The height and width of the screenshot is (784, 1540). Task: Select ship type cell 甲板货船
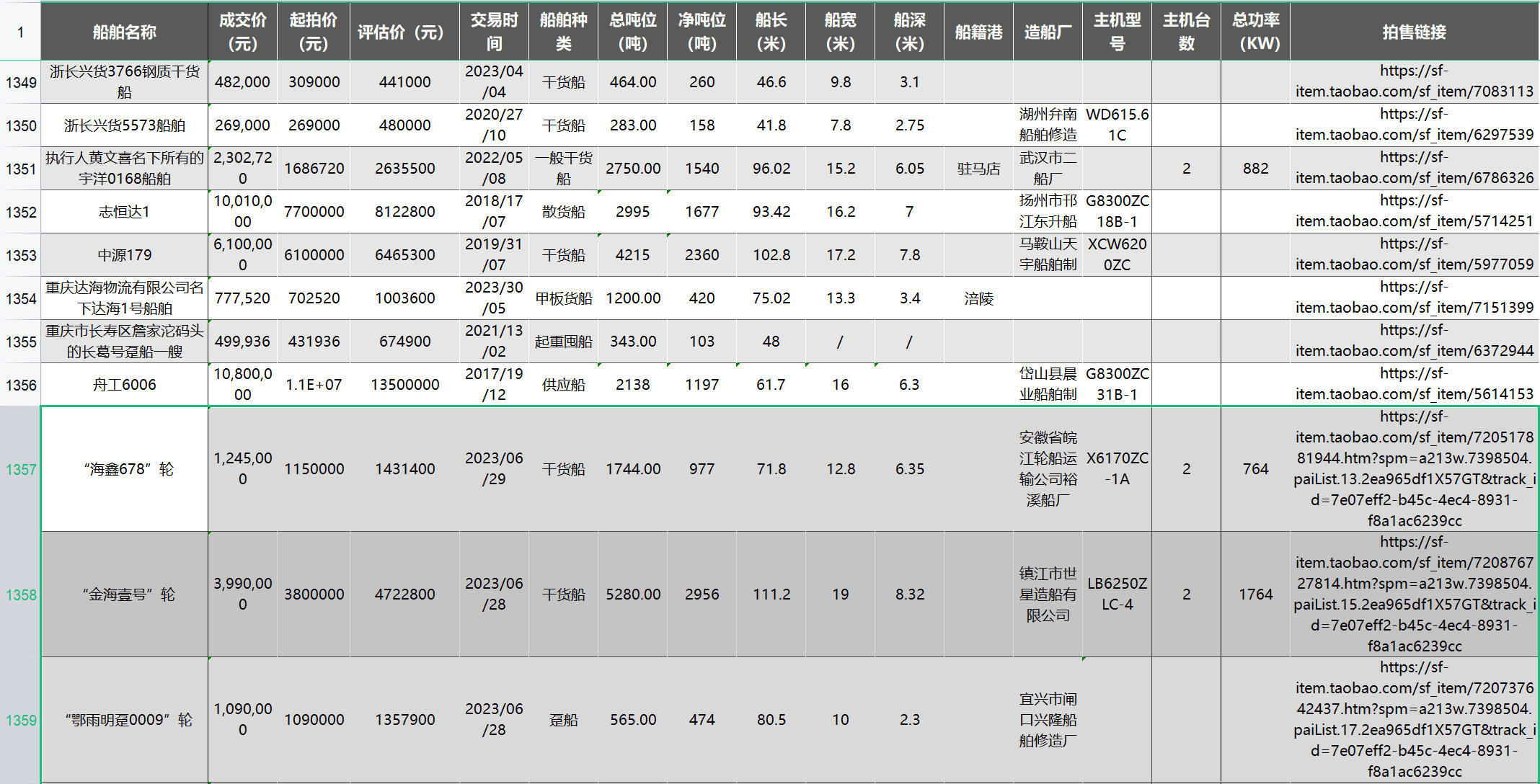coord(563,298)
